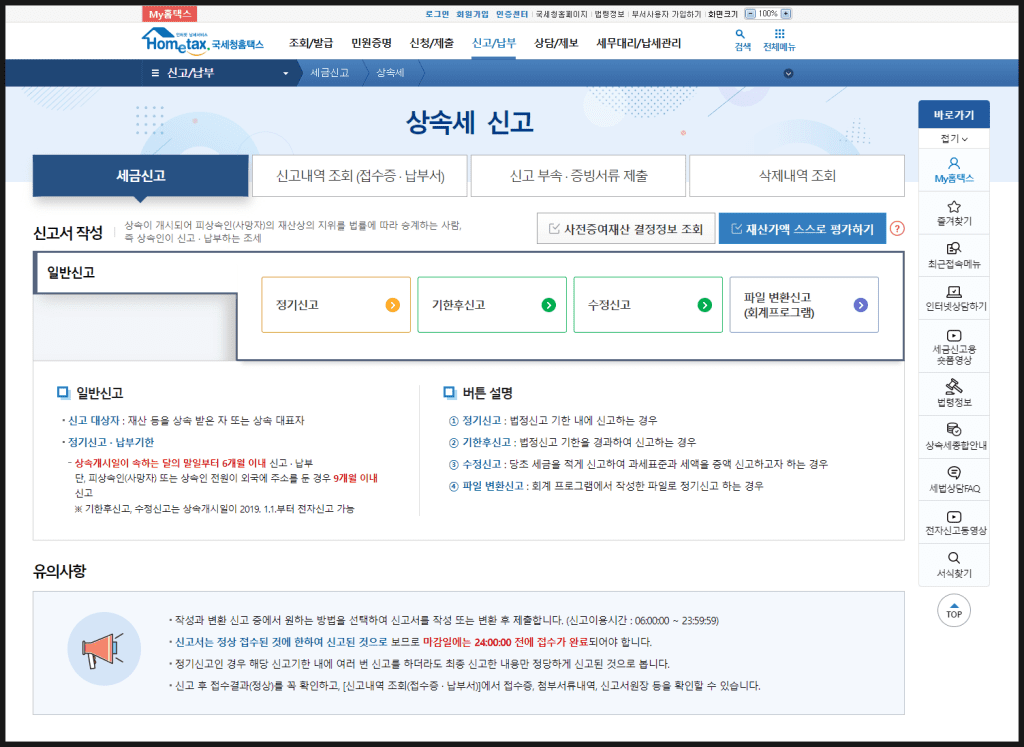
Task: Expand the 신고/납부 breadcrumb dropdown
Action: [285, 73]
